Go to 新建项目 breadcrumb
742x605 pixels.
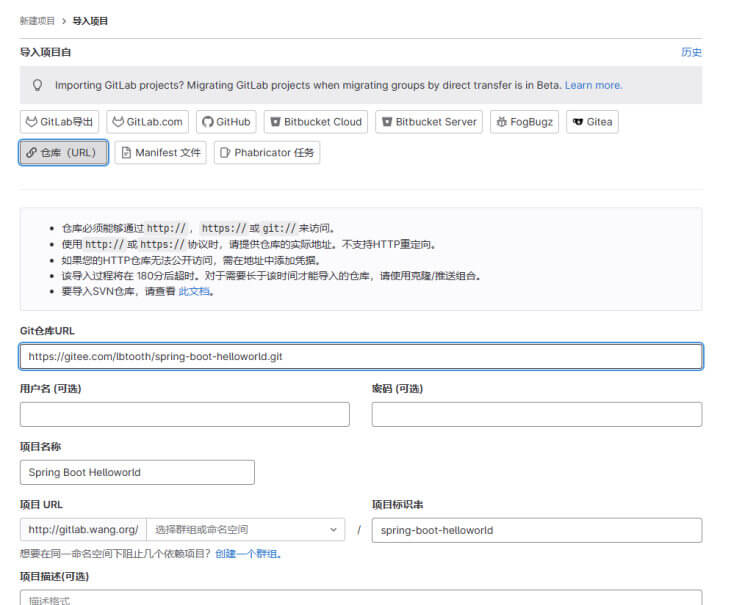37,21
